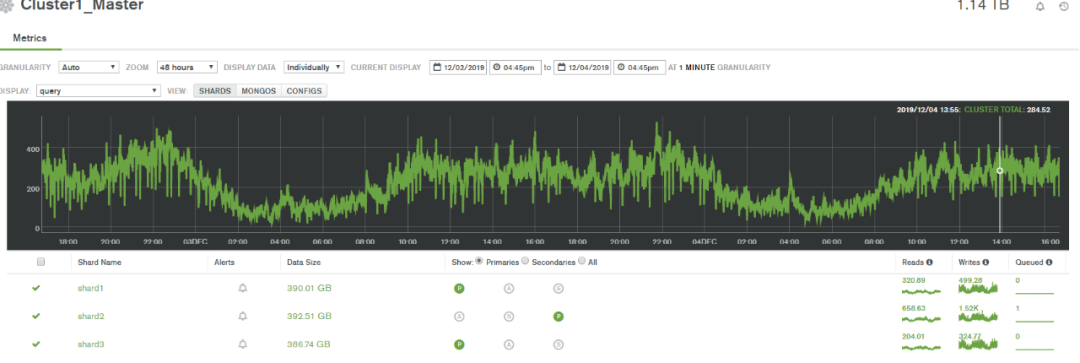Click the info icon next to Reads
Image resolution: width=1080 pixels, height=363 pixels.
929,262
